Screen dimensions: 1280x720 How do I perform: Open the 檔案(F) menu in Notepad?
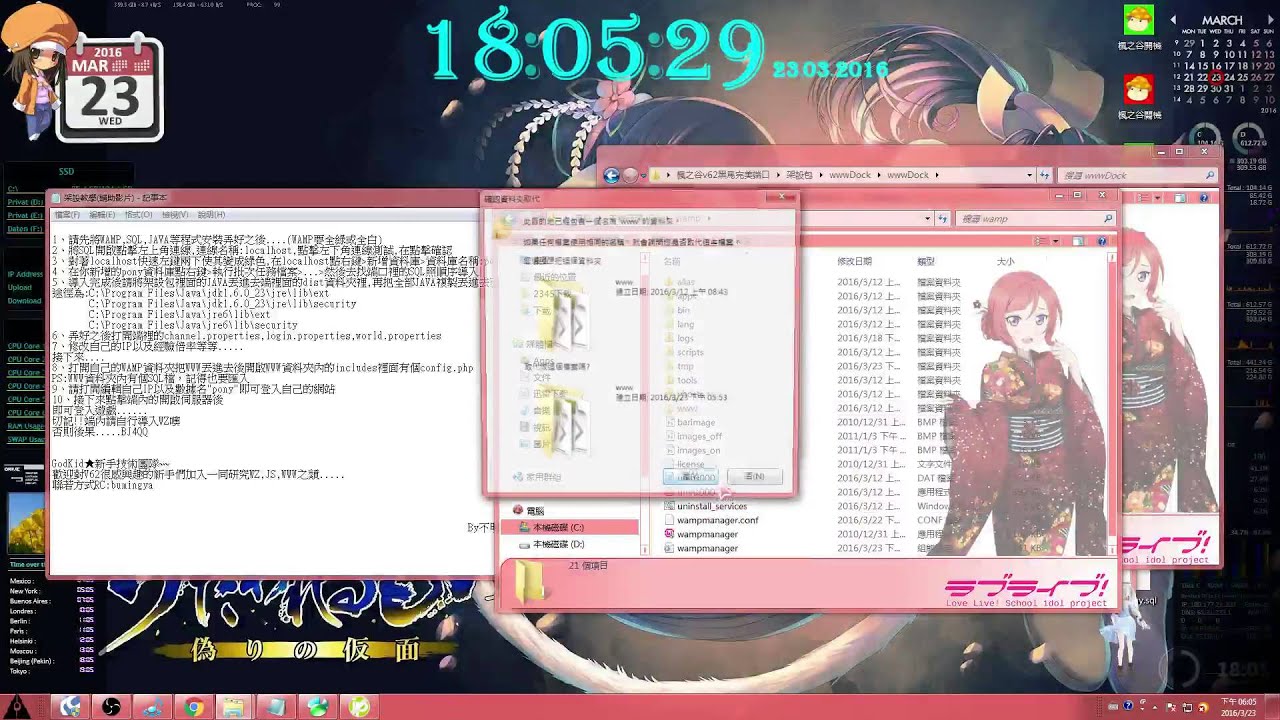pyautogui.click(x=67, y=215)
